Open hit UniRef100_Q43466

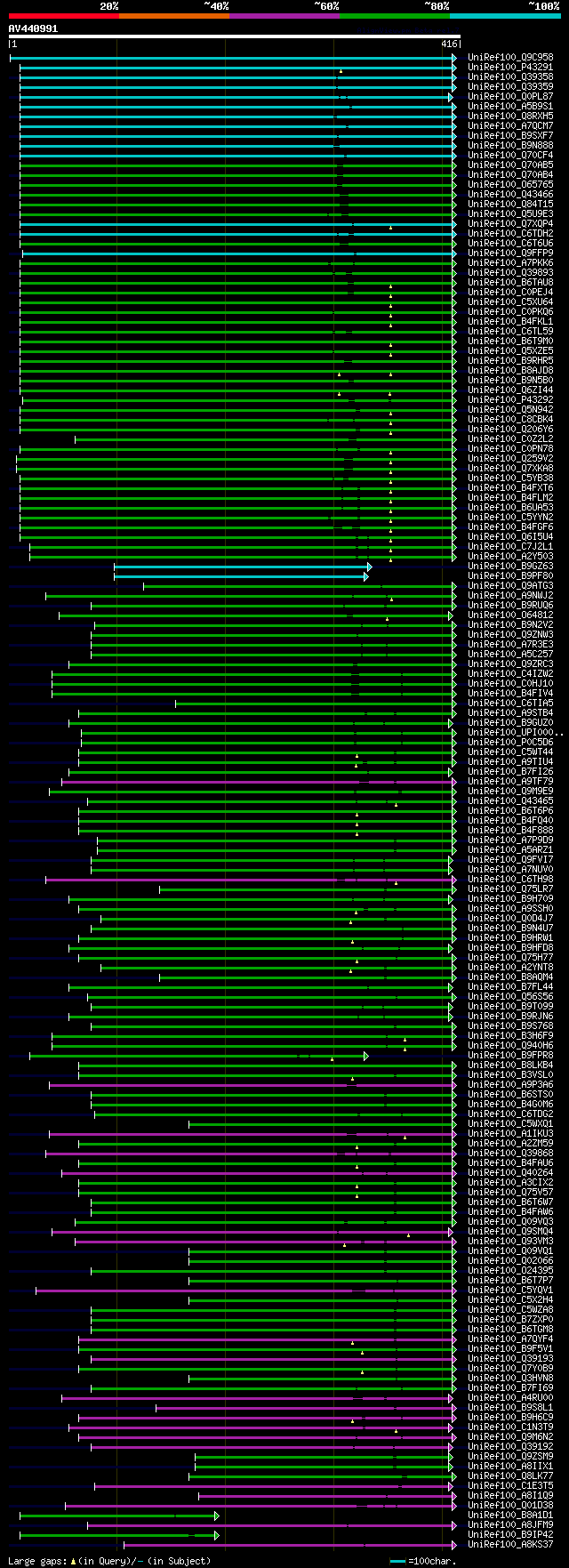510,195
